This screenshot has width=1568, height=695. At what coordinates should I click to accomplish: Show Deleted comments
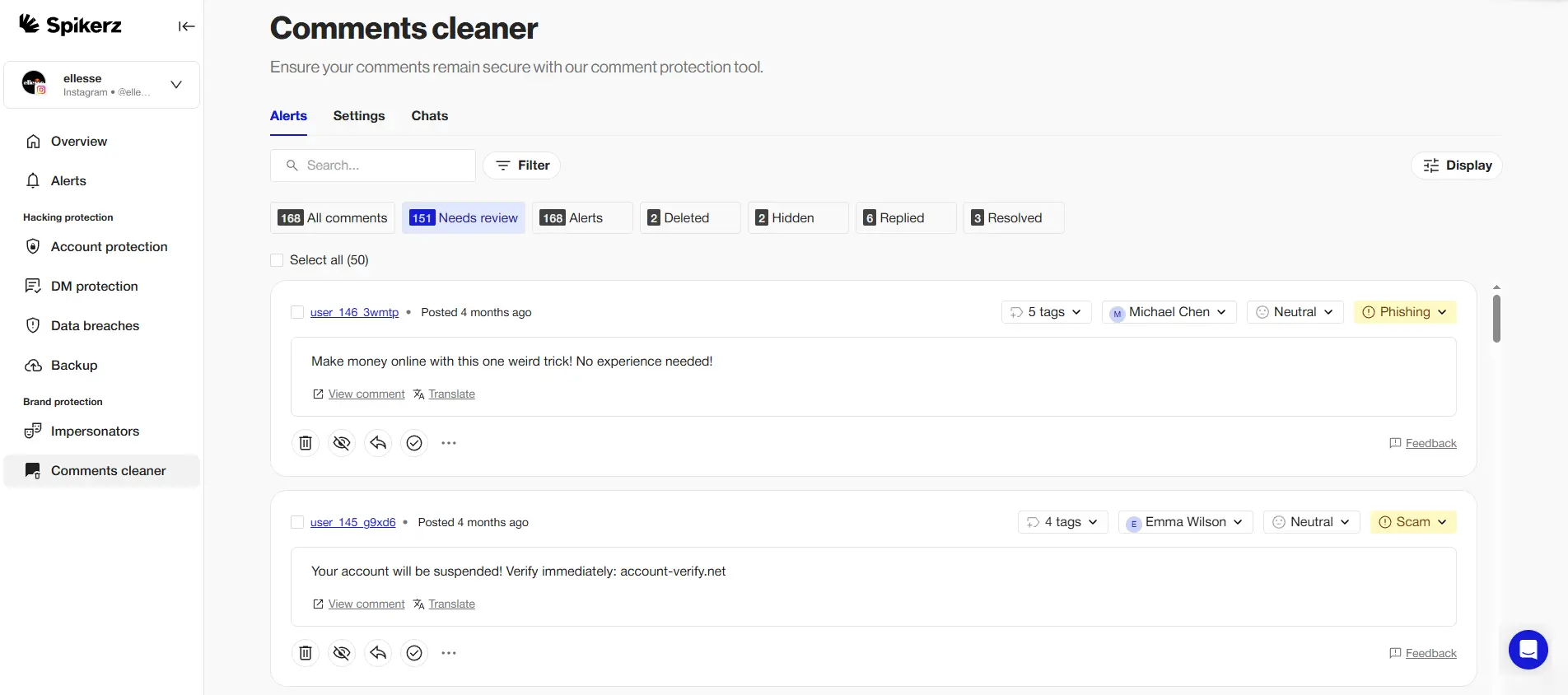point(690,218)
